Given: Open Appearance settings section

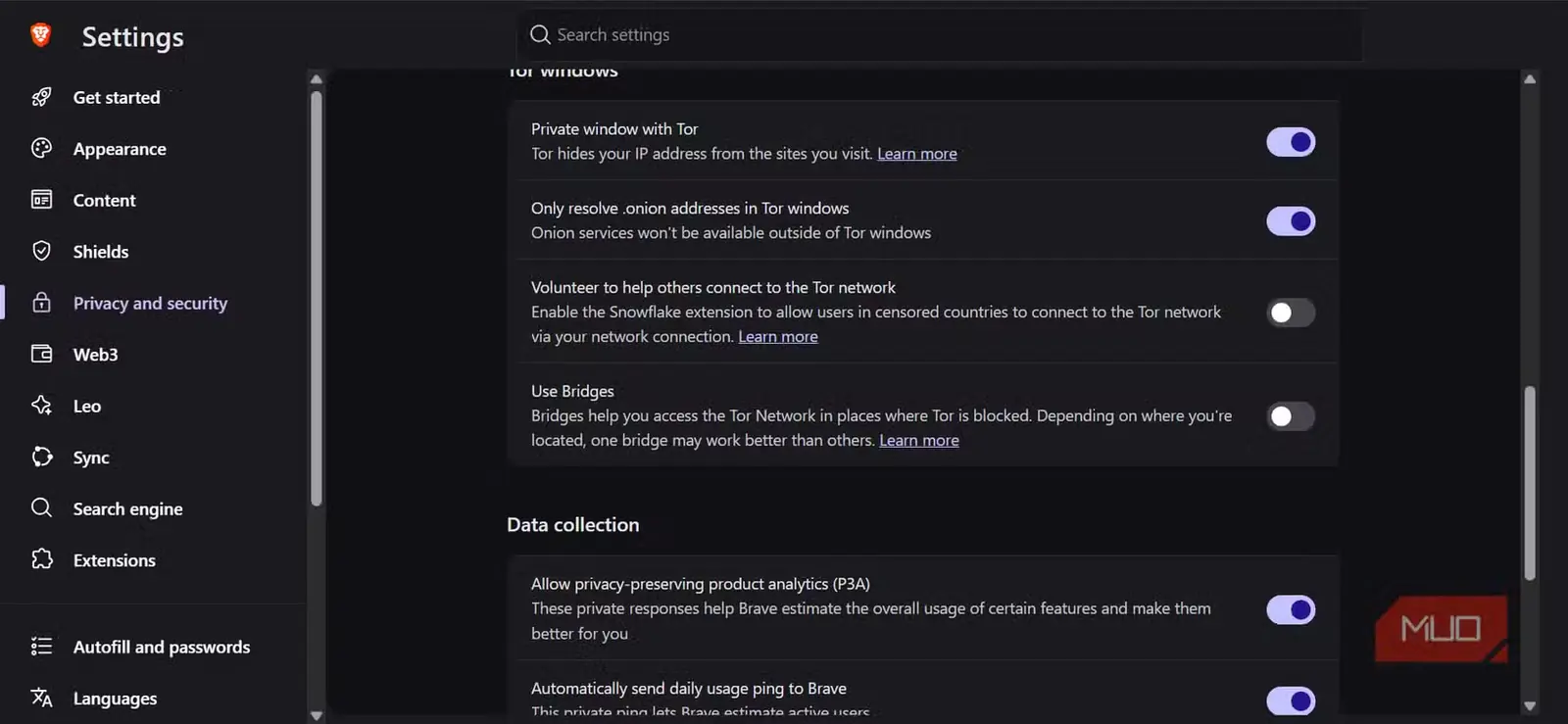Looking at the screenshot, I should [x=120, y=149].
